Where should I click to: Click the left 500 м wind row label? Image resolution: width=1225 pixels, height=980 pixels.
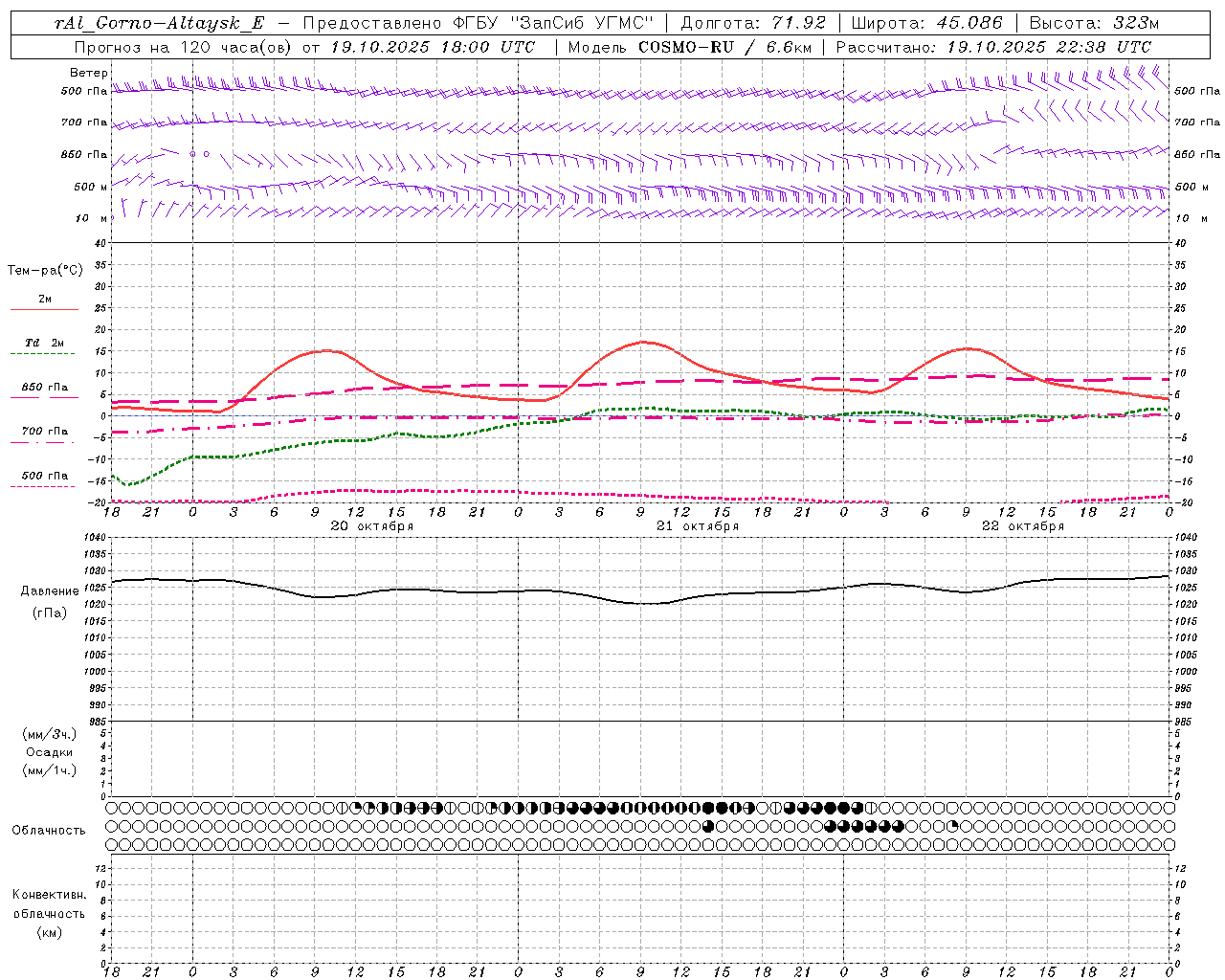[91, 187]
